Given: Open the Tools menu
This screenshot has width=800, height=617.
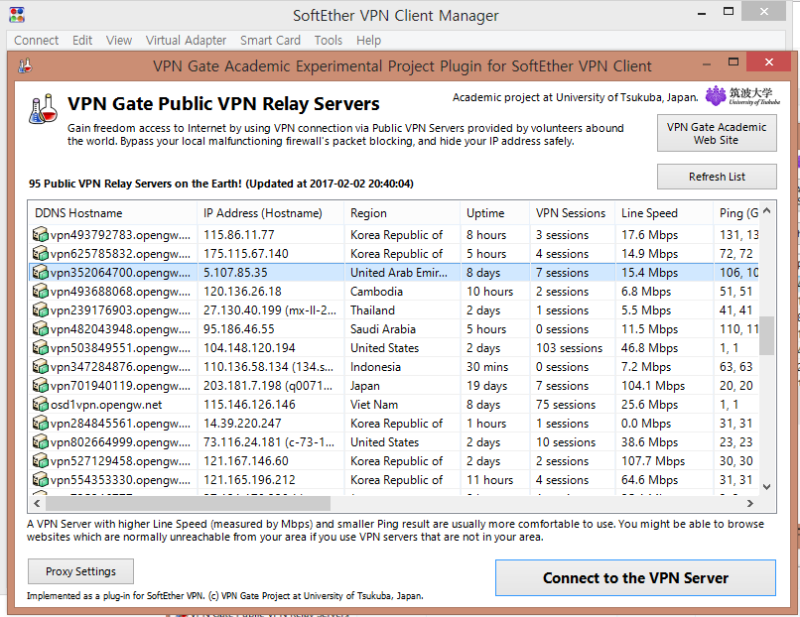Looking at the screenshot, I should [328, 40].
